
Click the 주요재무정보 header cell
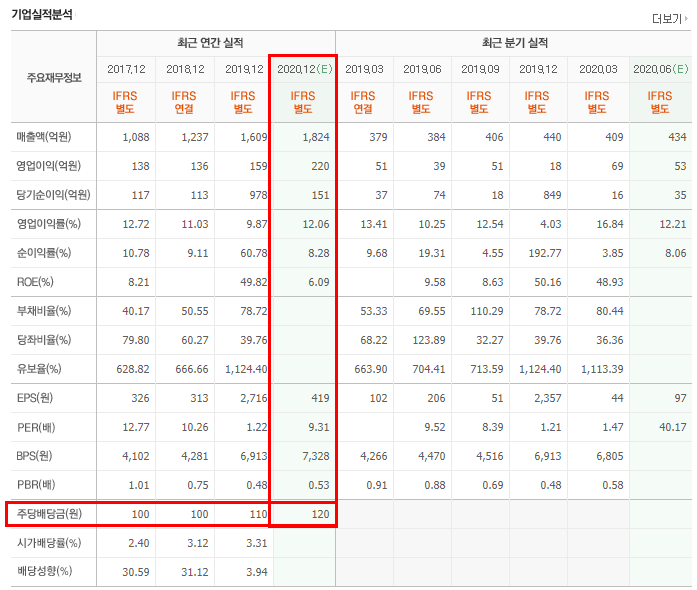(x=54, y=78)
